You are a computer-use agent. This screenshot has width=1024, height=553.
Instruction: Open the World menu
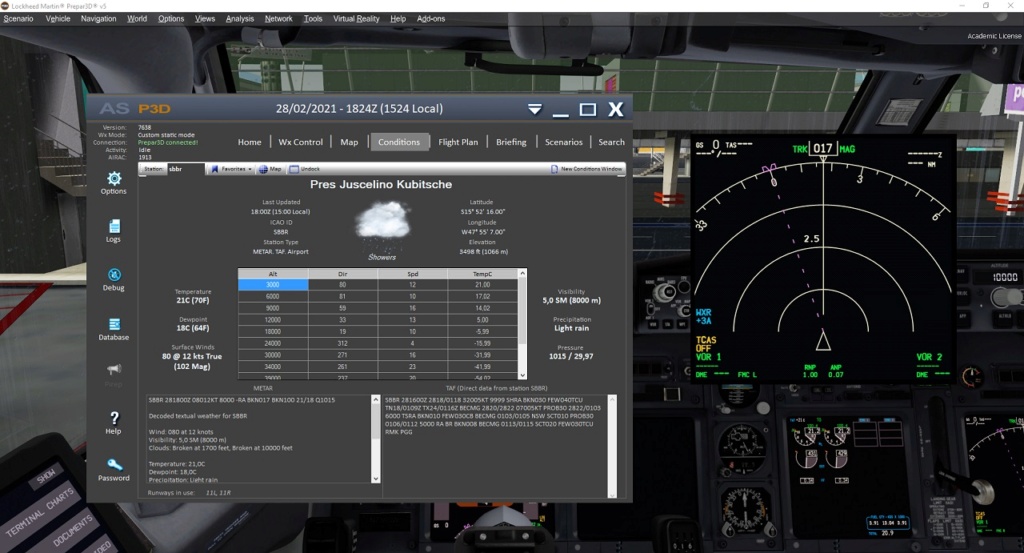click(136, 18)
